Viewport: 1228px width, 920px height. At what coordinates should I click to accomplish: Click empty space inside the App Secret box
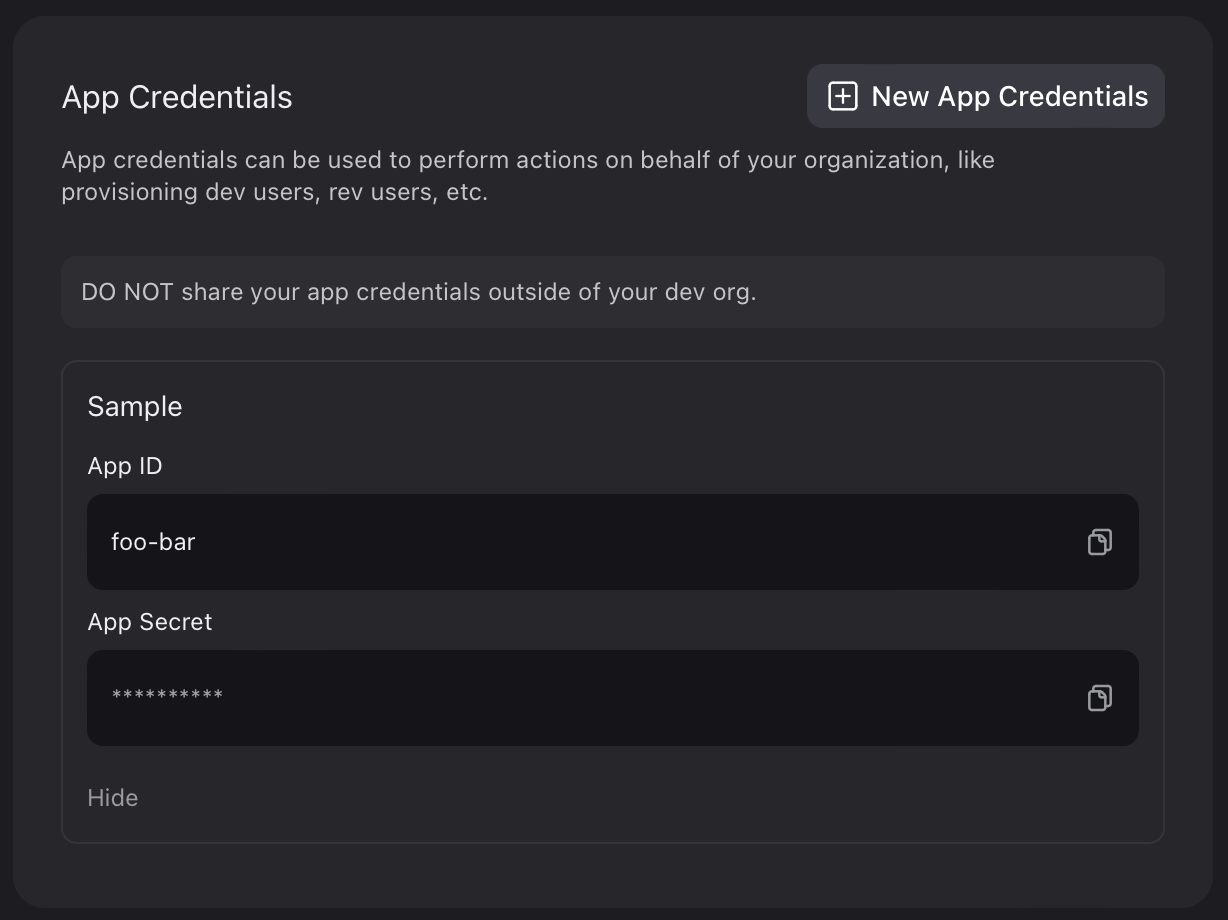coord(650,697)
